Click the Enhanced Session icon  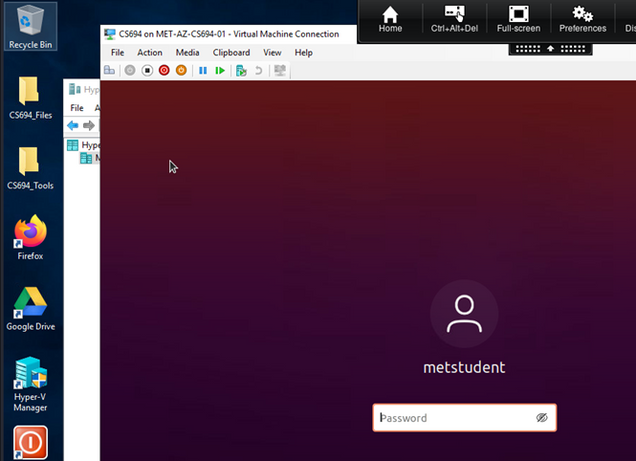pyautogui.click(x=280, y=71)
